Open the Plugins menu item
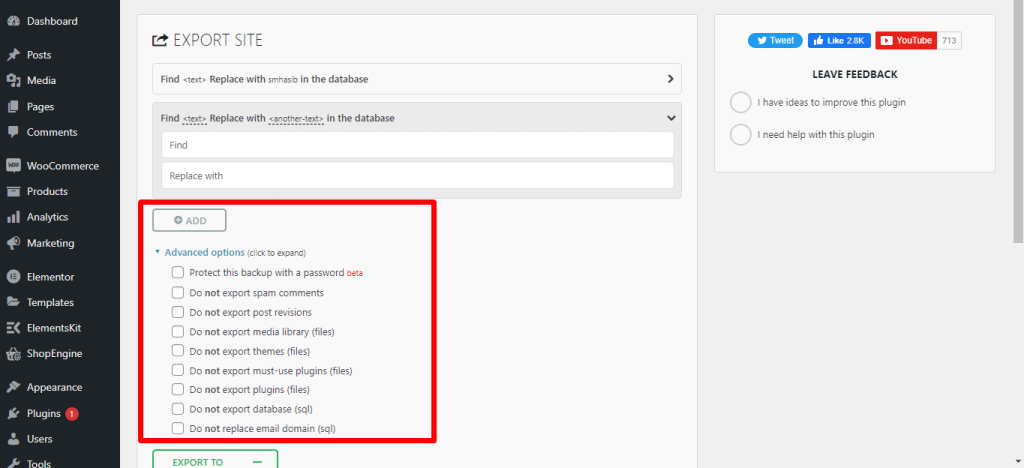The width and height of the screenshot is (1024, 468). [x=43, y=413]
